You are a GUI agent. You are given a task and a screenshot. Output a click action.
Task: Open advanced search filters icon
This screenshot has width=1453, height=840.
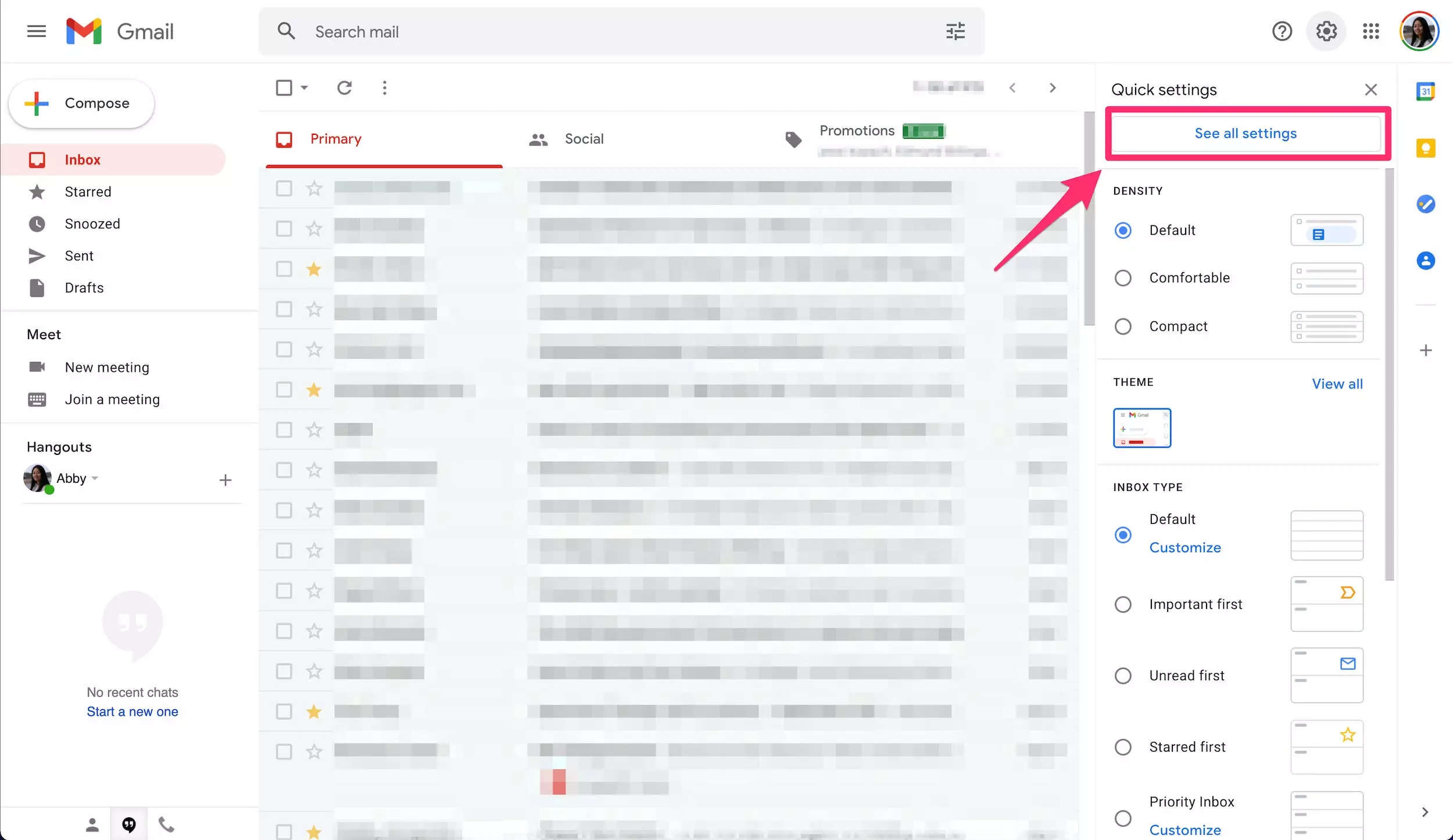[955, 31]
